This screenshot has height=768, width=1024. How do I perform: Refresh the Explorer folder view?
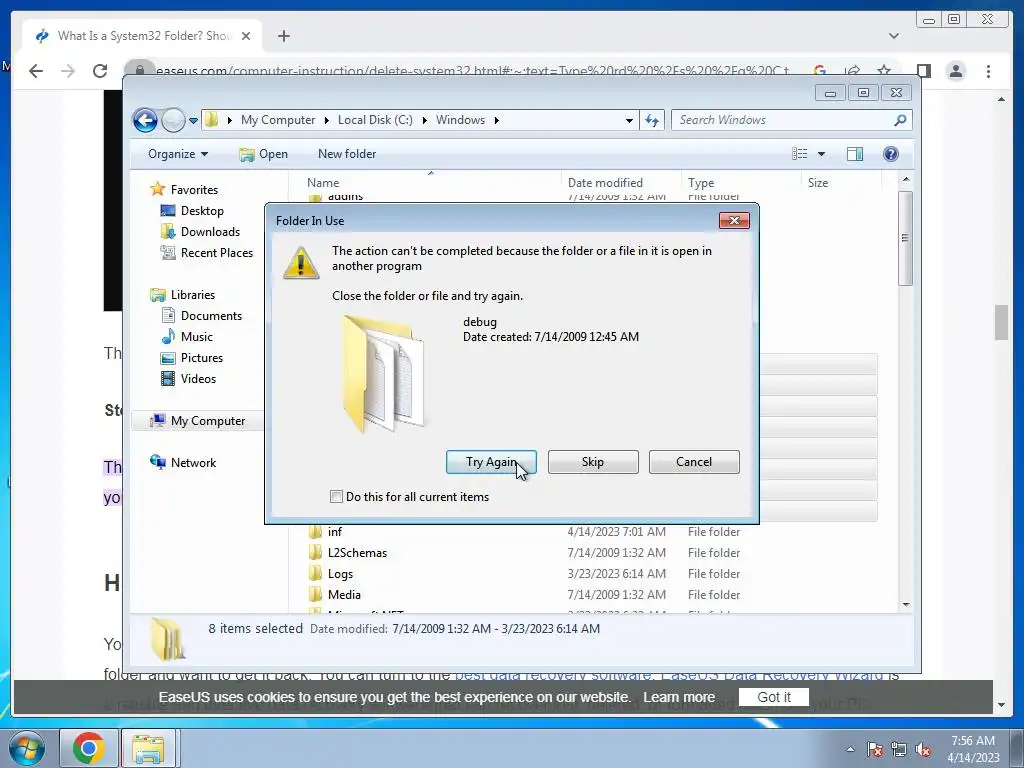point(652,120)
